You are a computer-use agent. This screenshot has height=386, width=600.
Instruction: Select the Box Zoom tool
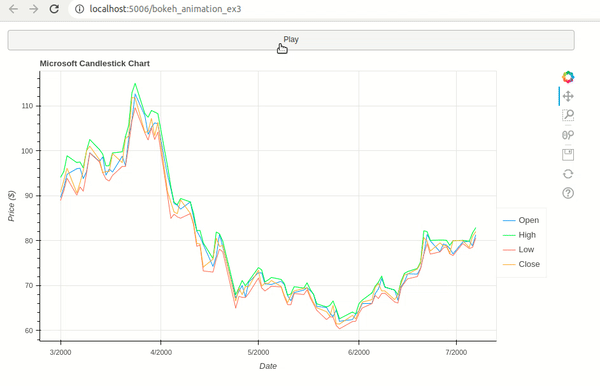pyautogui.click(x=568, y=115)
